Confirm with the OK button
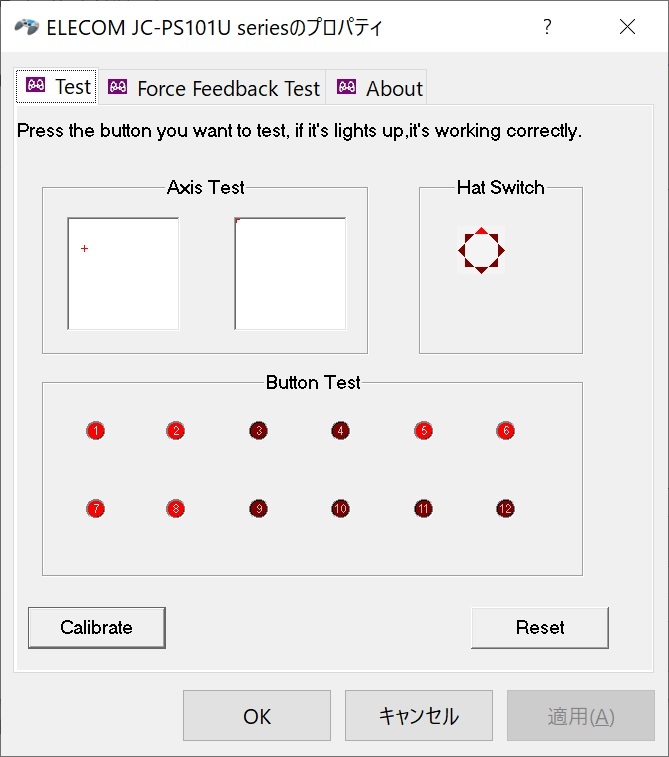This screenshot has height=757, width=669. coord(257,715)
